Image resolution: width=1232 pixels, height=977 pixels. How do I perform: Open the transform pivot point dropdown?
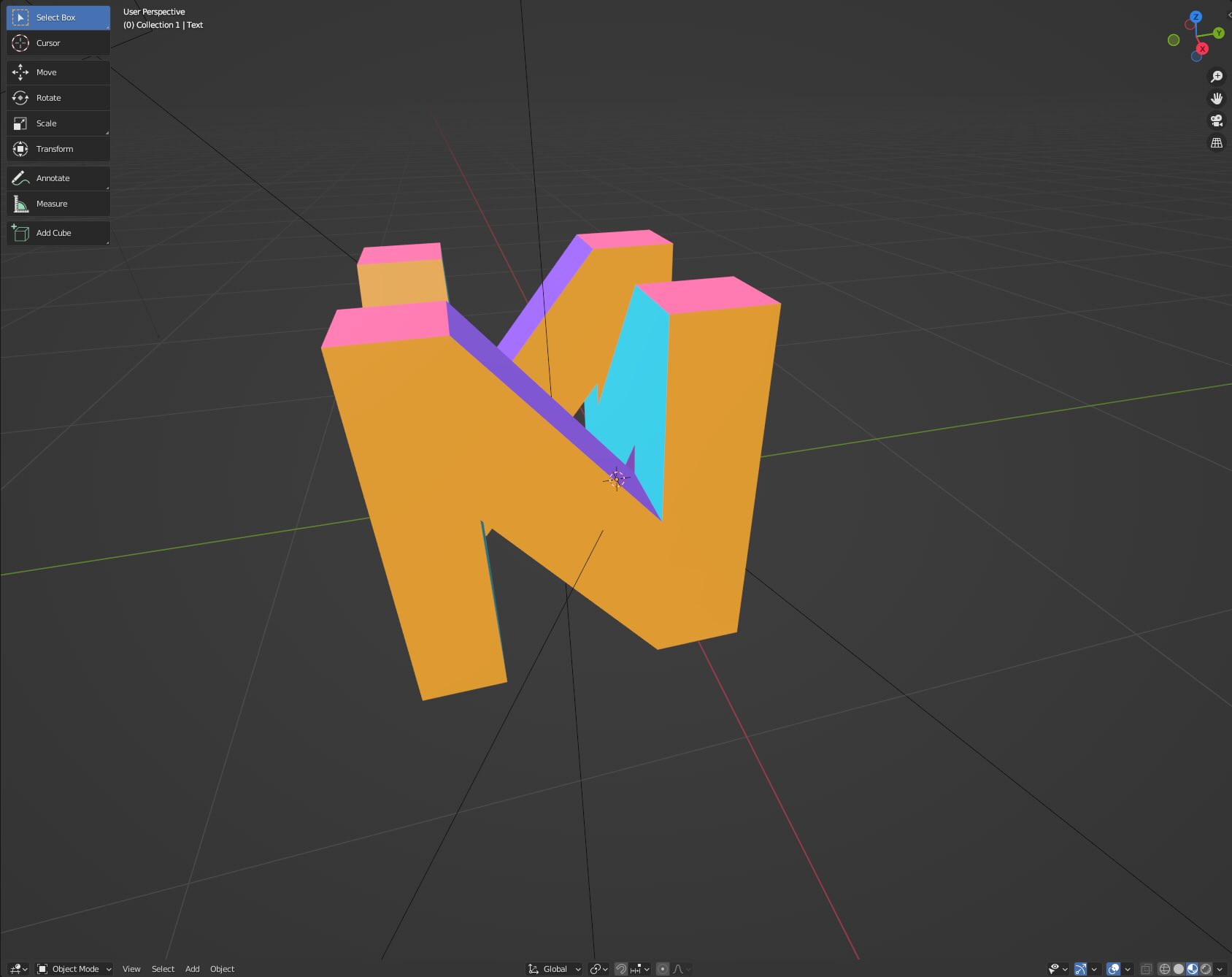coord(597,969)
